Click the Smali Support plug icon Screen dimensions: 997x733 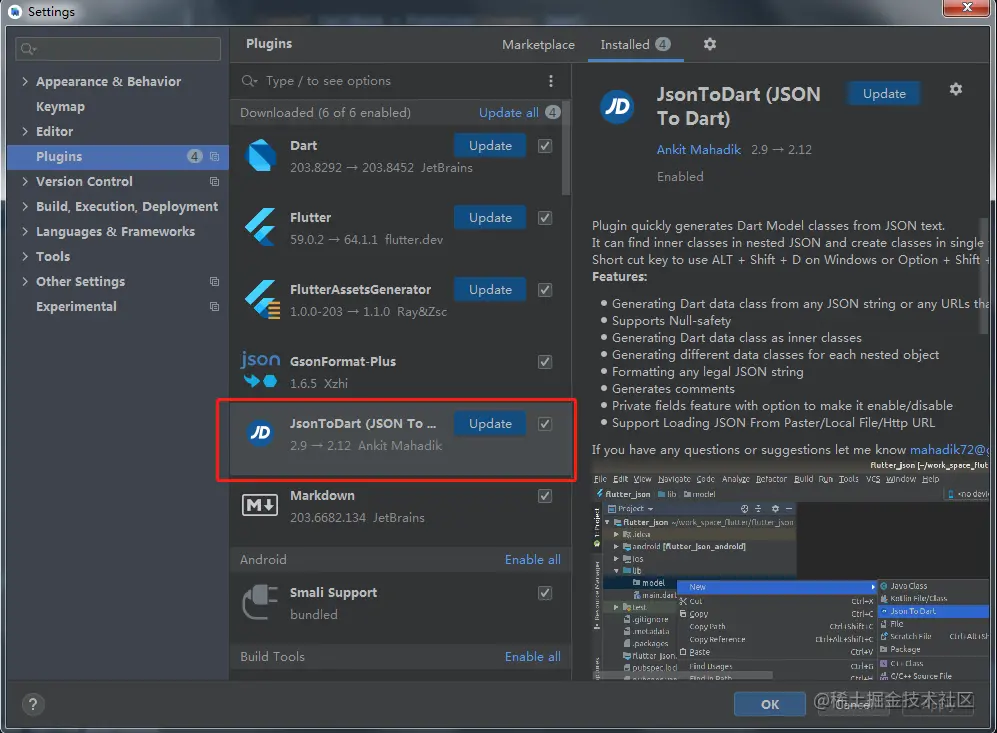click(260, 601)
